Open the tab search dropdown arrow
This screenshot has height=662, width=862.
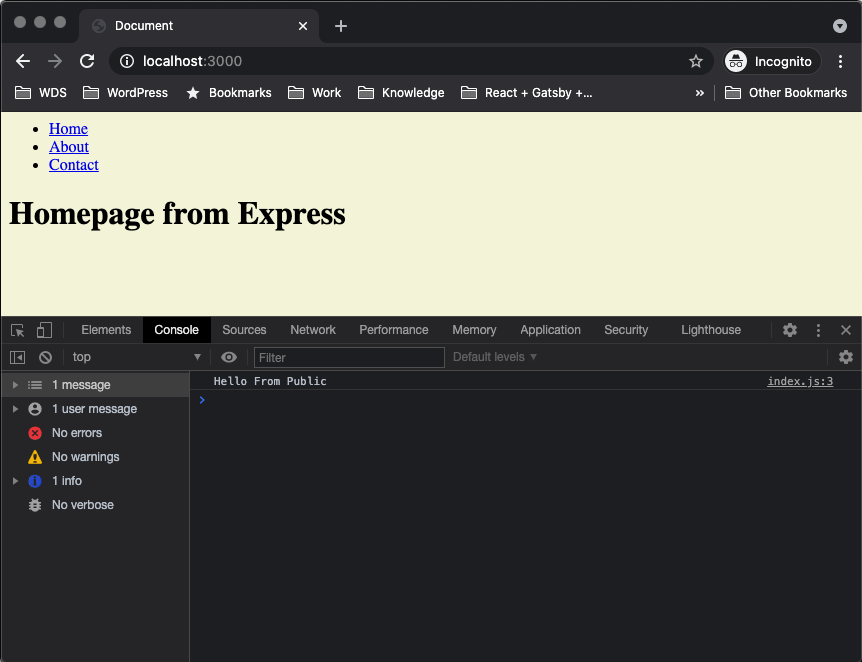[839, 26]
